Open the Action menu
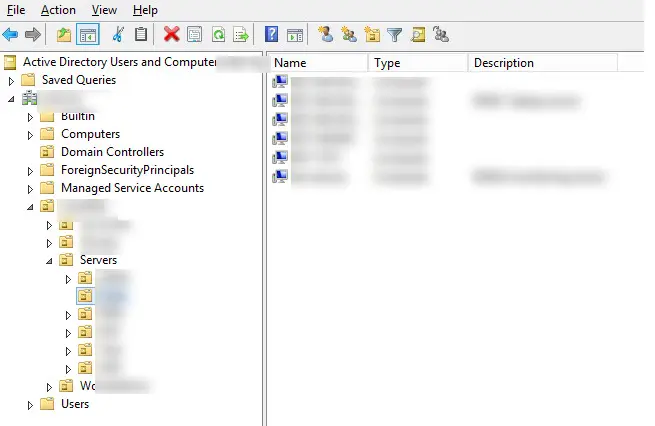The width and height of the screenshot is (655, 426). [x=58, y=10]
